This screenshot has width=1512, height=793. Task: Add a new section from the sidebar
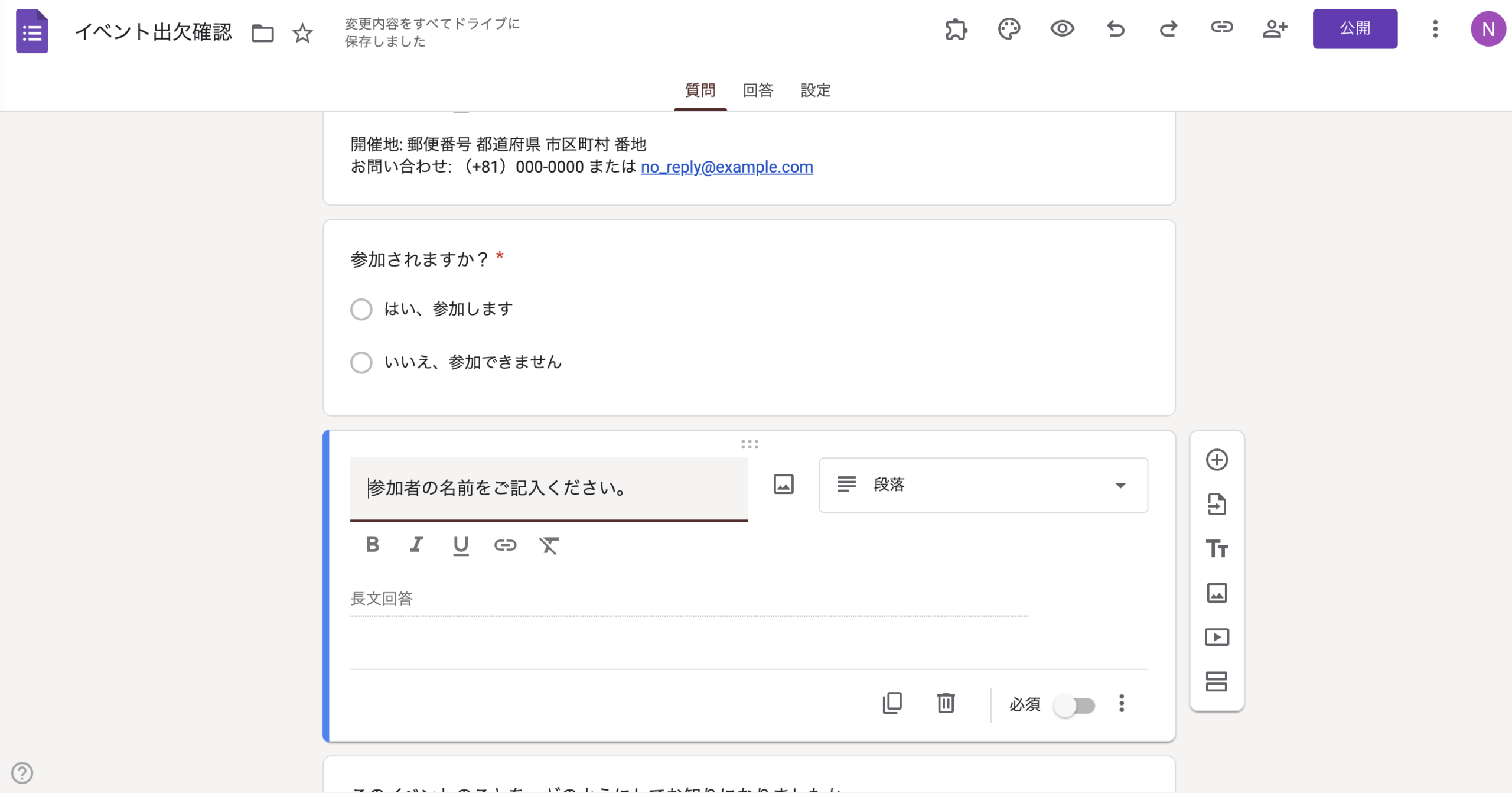click(x=1217, y=681)
